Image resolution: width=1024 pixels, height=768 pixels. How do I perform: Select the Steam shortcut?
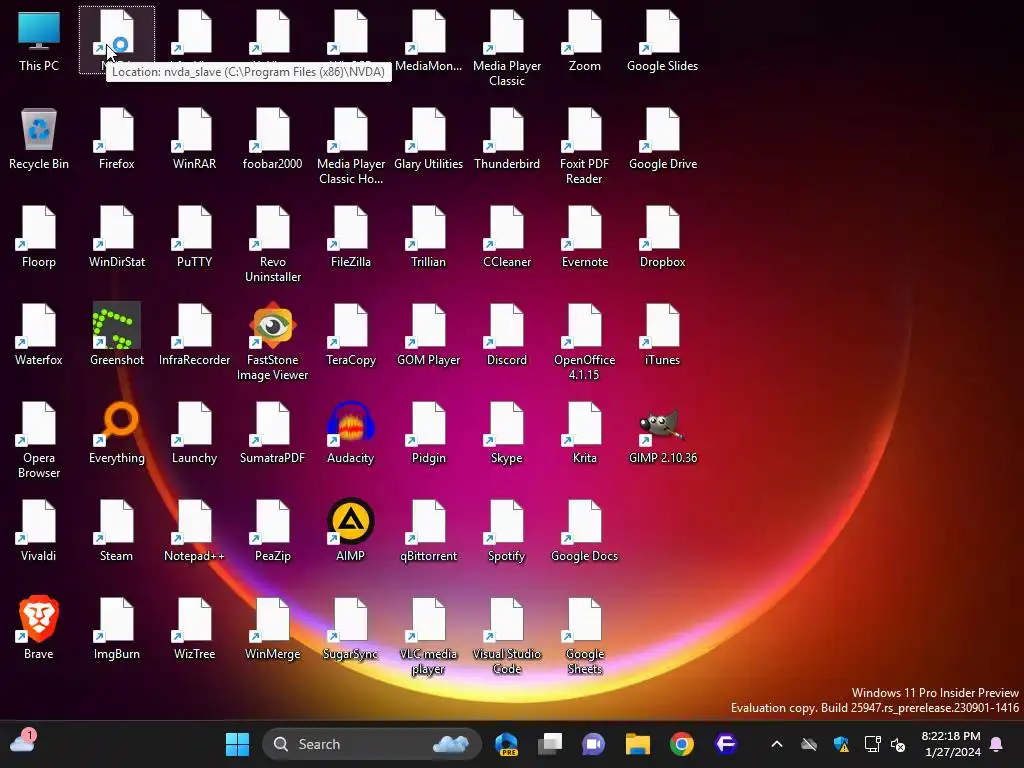116,531
